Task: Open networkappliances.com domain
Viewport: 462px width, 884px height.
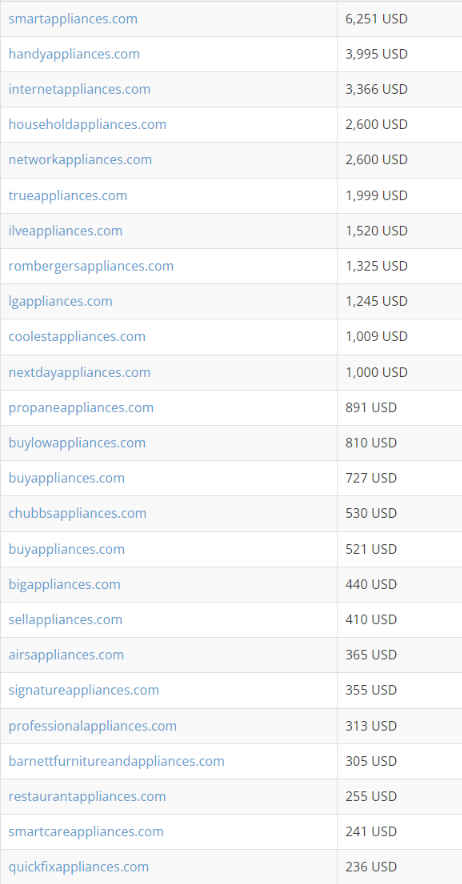Action: coord(80,160)
